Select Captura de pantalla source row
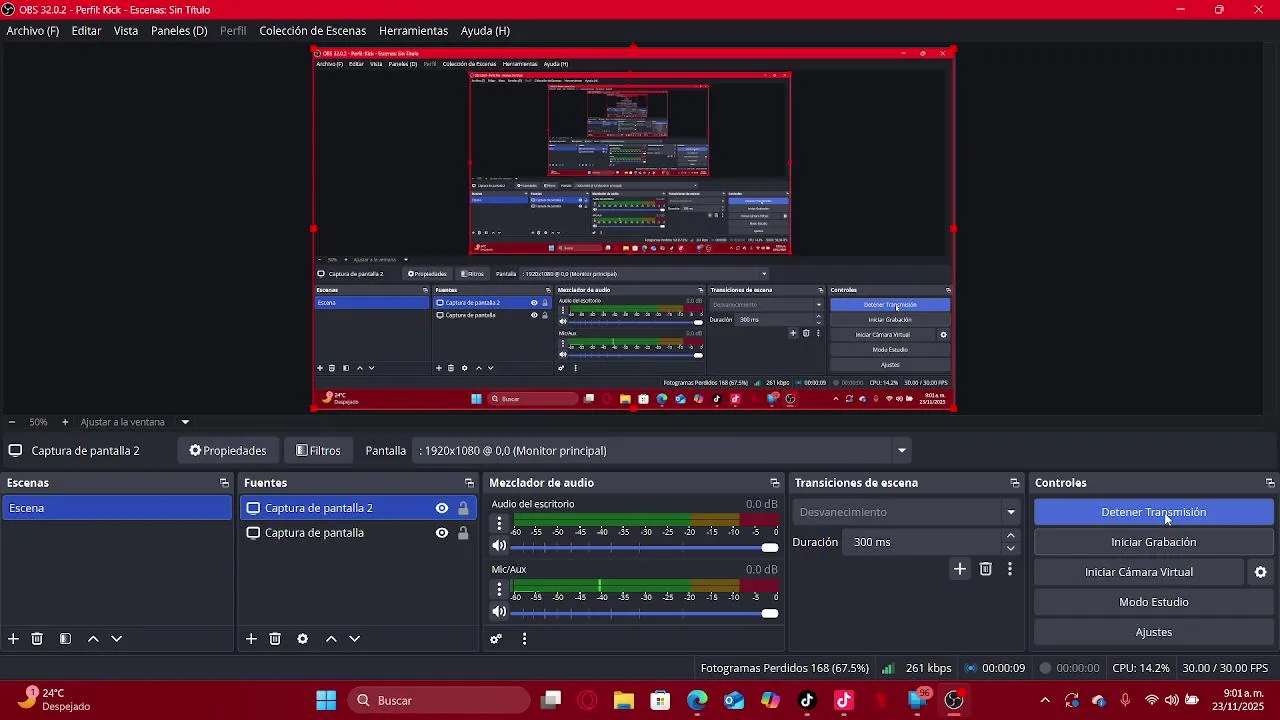 pyautogui.click(x=358, y=533)
